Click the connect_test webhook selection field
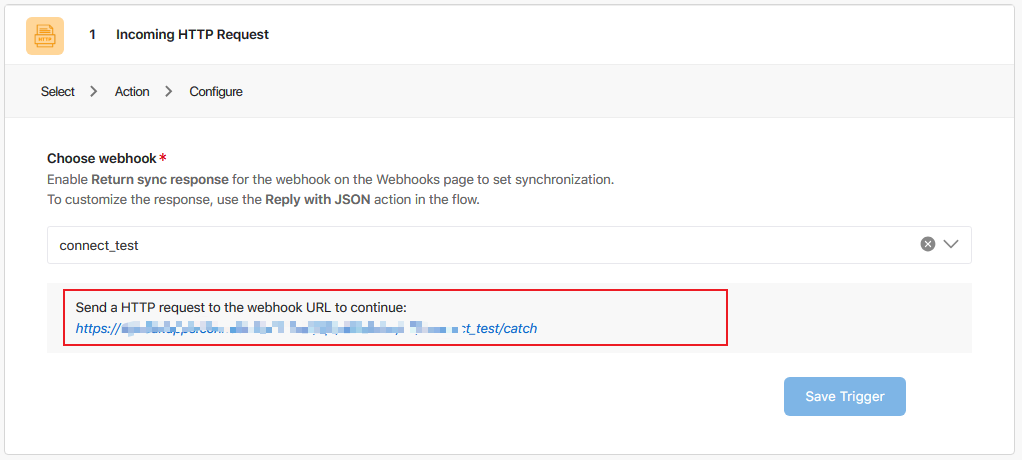 click(480, 244)
